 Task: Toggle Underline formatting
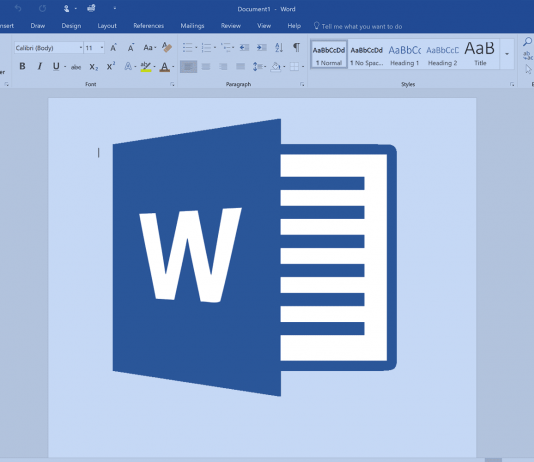click(56, 66)
